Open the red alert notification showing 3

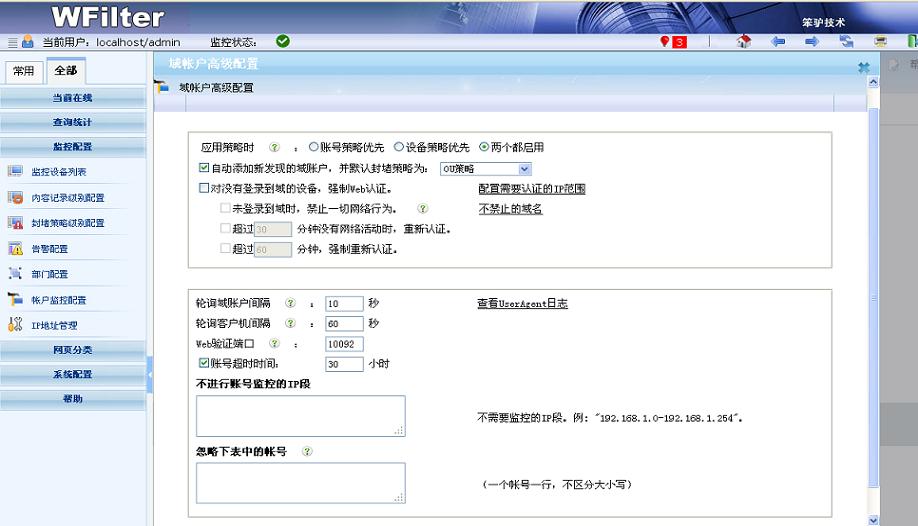click(673, 42)
